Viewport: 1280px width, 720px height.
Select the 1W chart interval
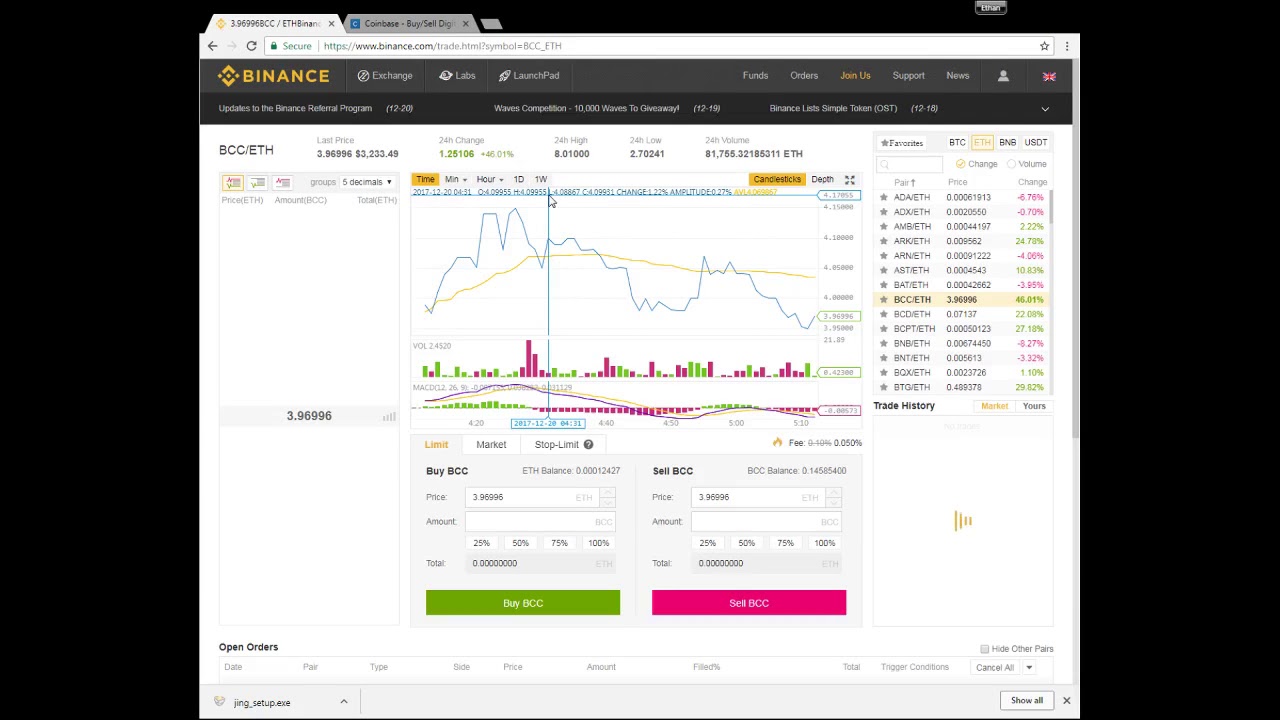pyautogui.click(x=541, y=180)
